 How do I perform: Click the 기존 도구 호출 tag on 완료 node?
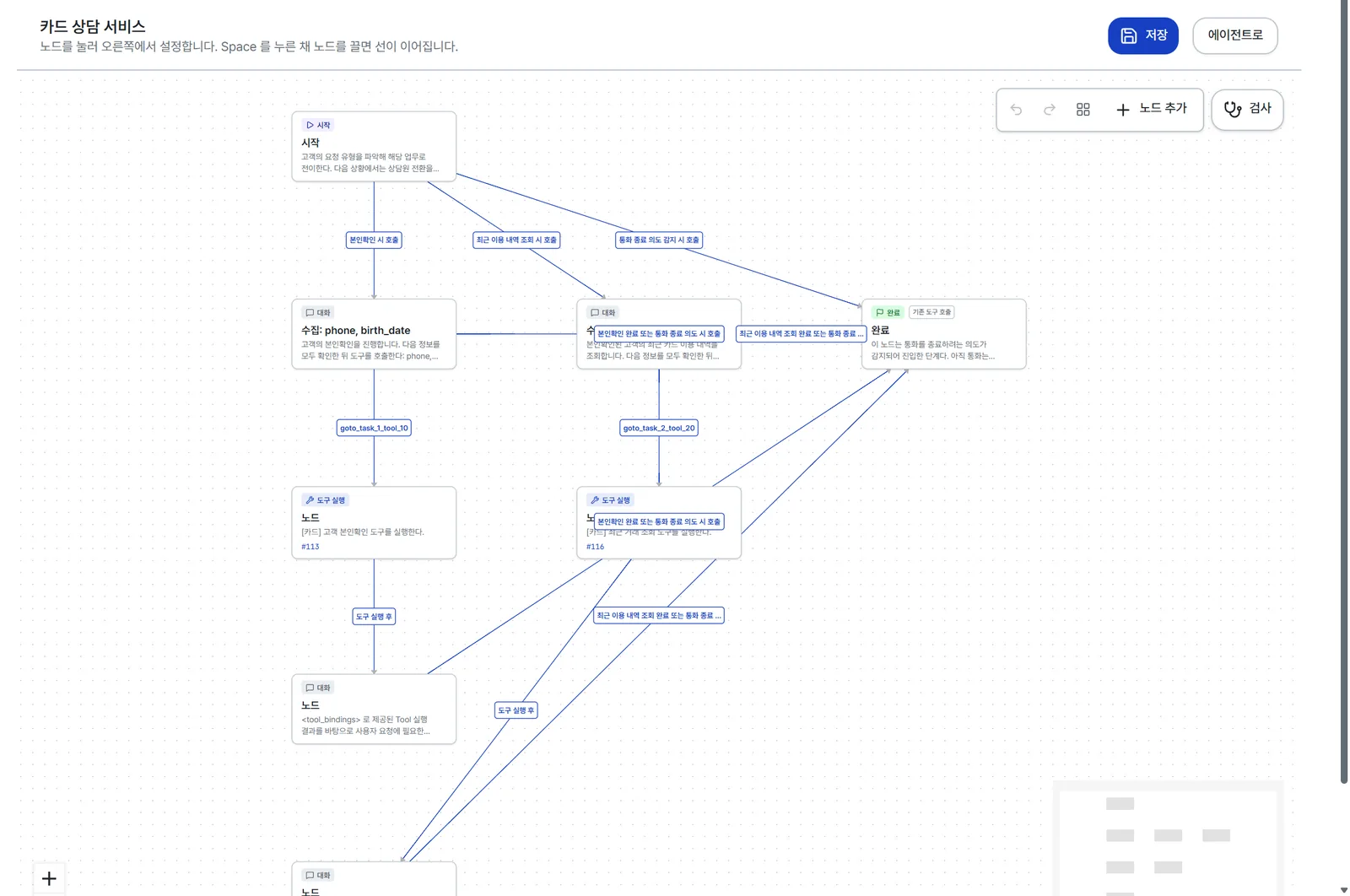(931, 312)
